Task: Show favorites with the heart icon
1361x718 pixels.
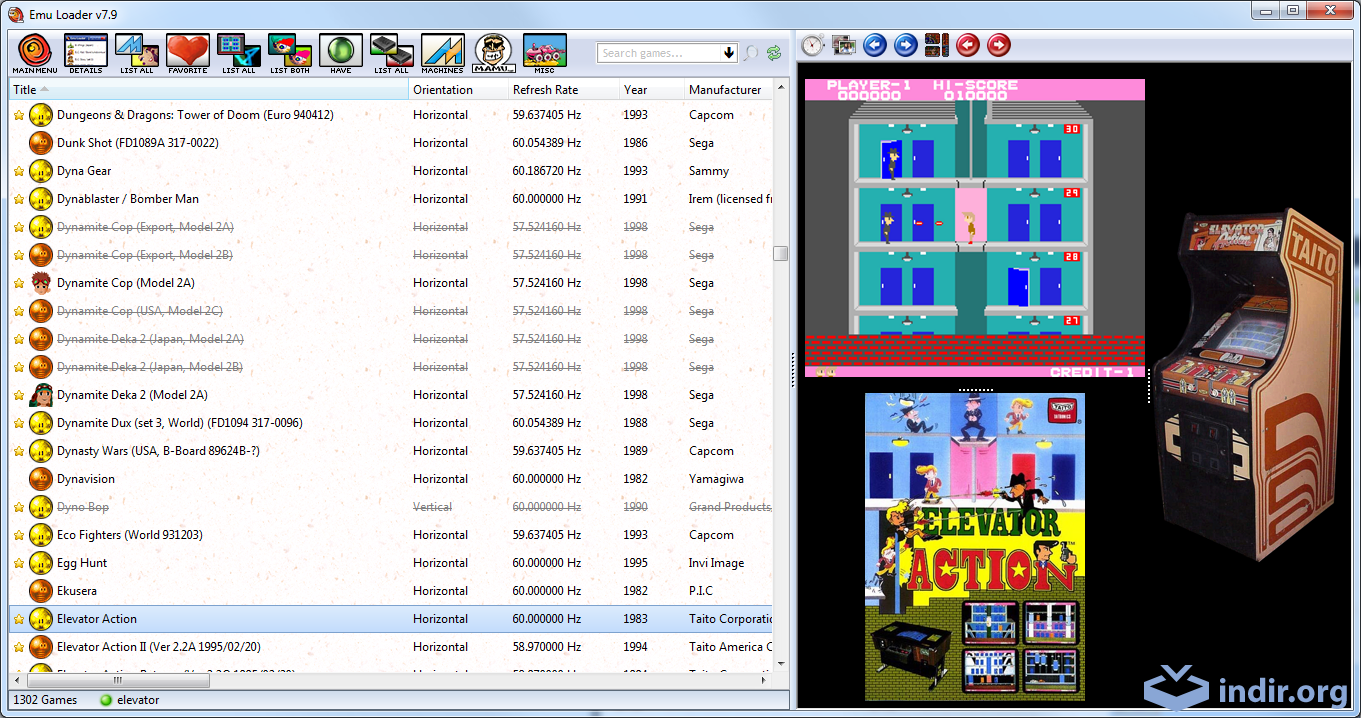Action: (x=187, y=52)
